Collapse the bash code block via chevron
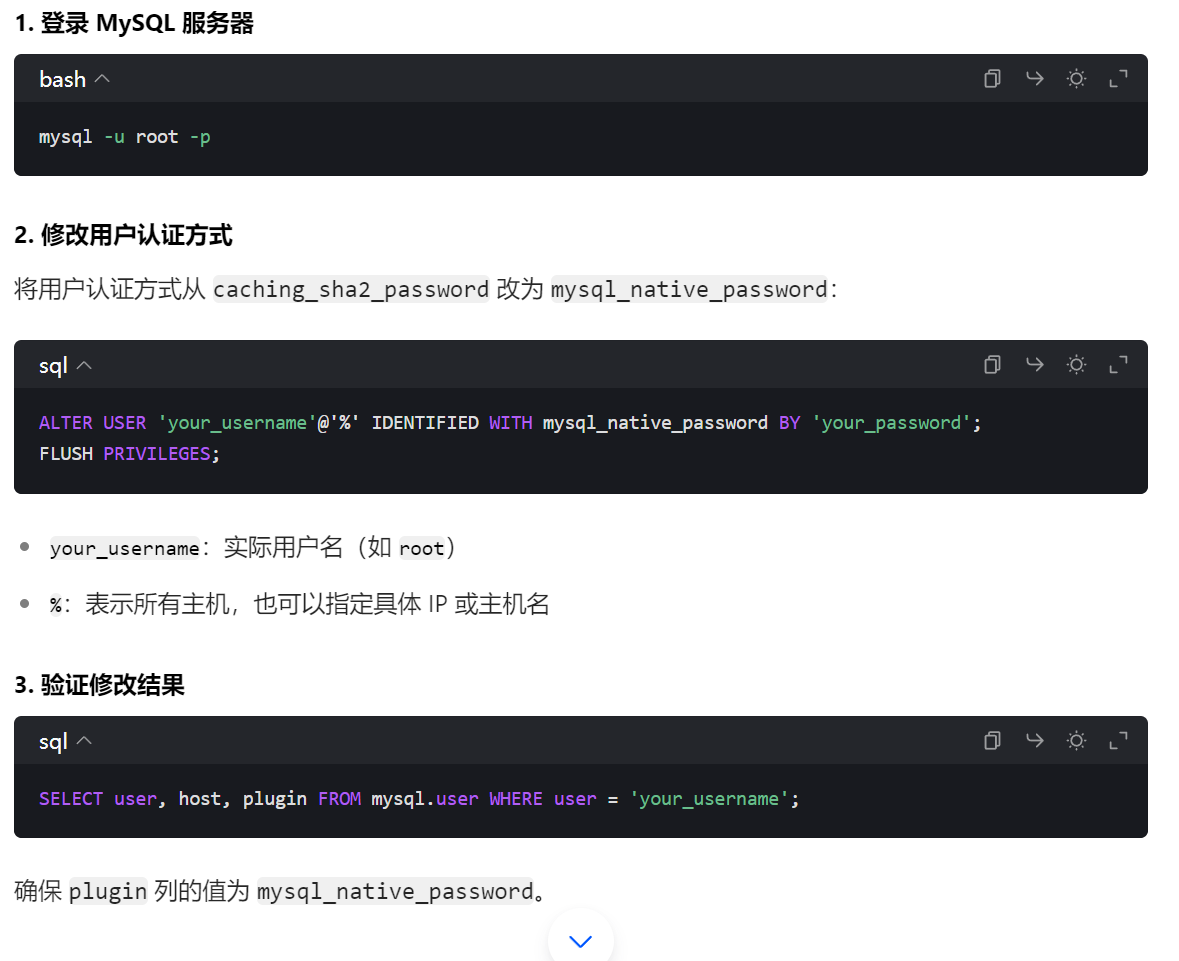The height and width of the screenshot is (961, 1179). coord(102,79)
